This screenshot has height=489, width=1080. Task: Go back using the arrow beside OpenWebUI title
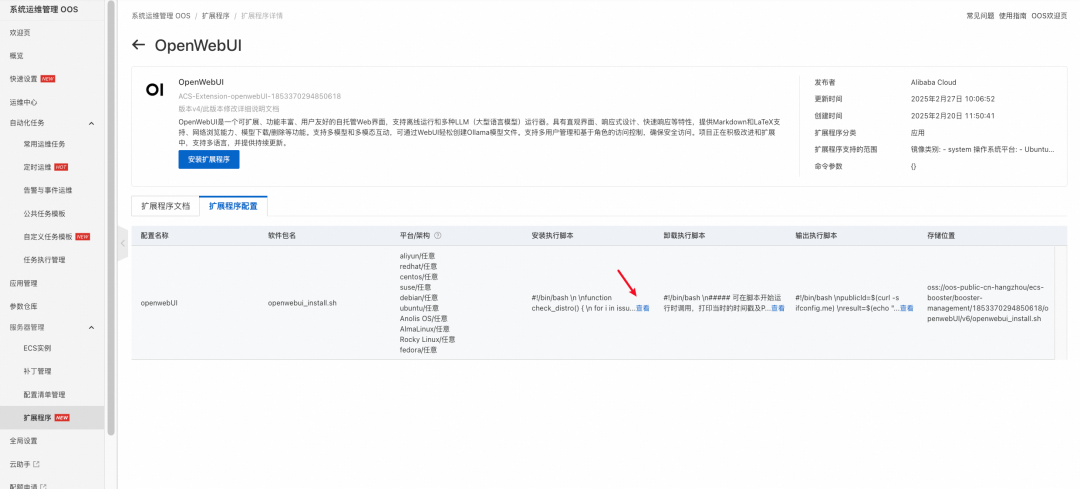click(138, 45)
